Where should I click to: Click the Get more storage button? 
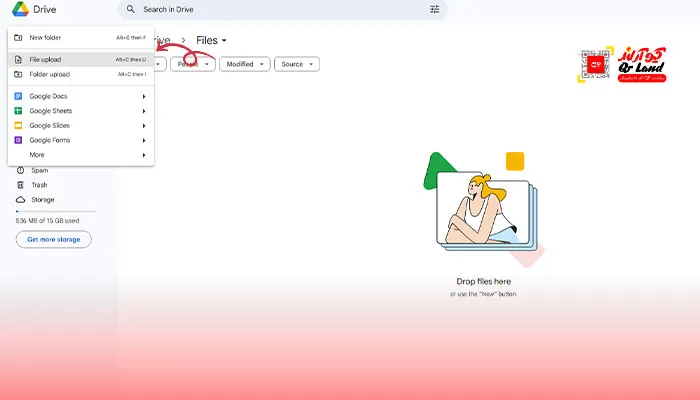pyautogui.click(x=53, y=240)
